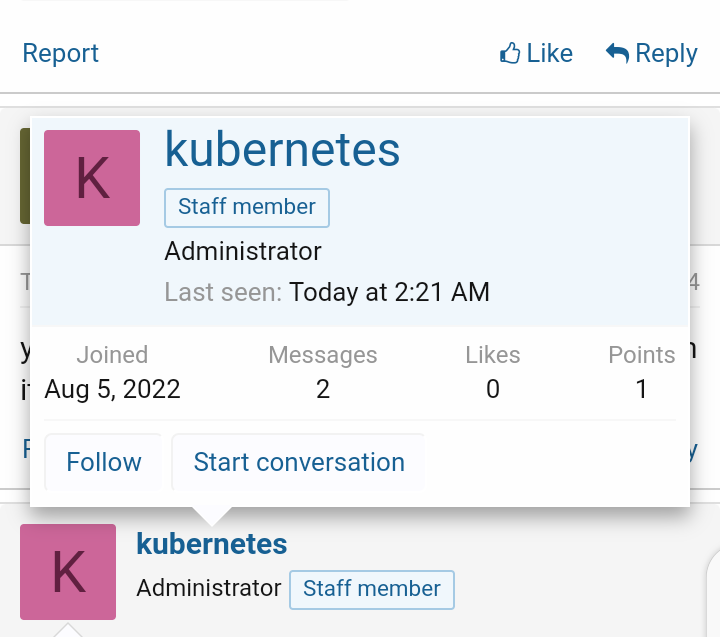Viewport: 720px width, 637px height.
Task: Click the Reply arrow icon
Action: coord(617,53)
